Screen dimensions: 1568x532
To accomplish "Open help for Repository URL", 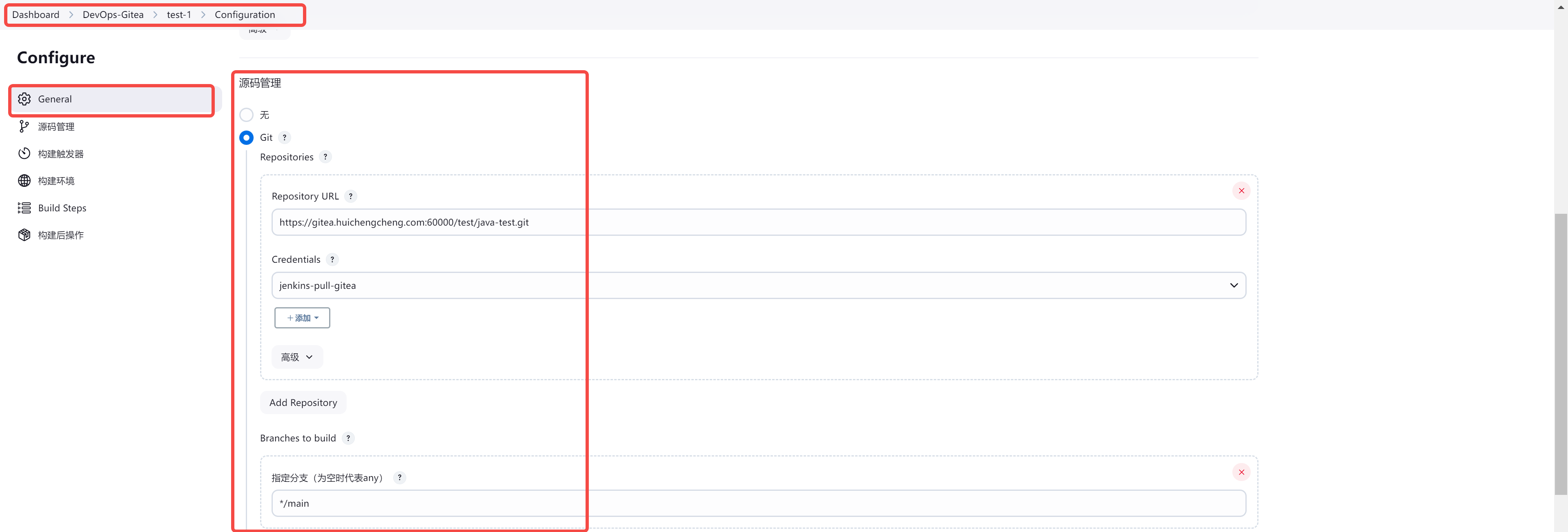I will pos(351,196).
